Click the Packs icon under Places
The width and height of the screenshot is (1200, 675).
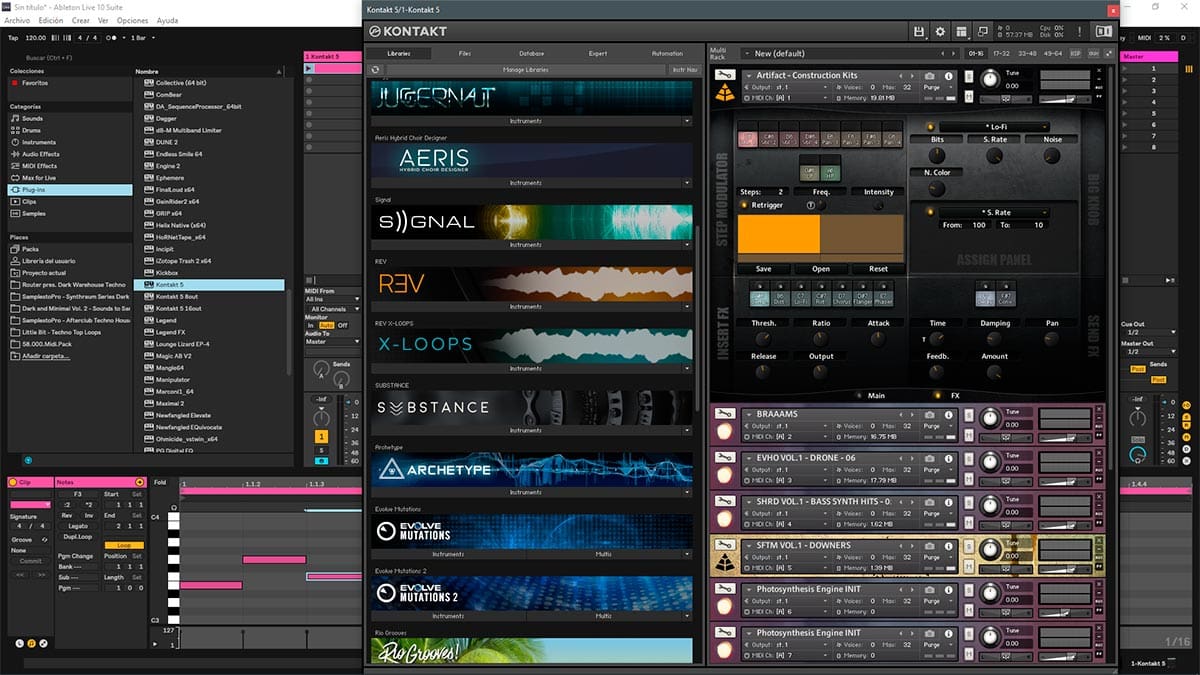(15, 249)
